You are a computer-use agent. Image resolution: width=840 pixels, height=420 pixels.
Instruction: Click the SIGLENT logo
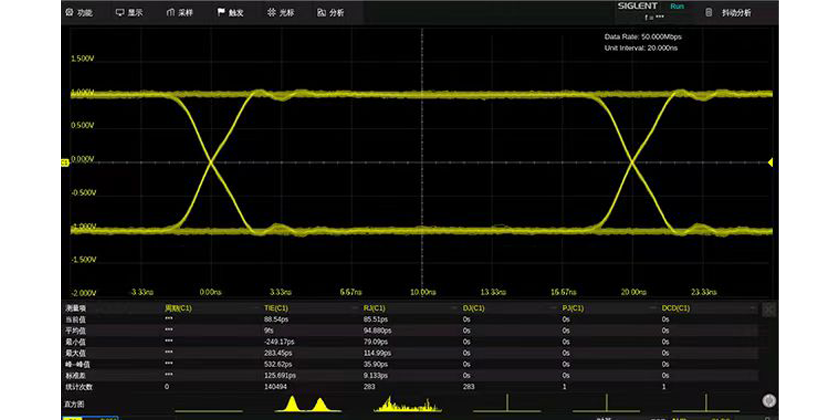click(x=638, y=6)
